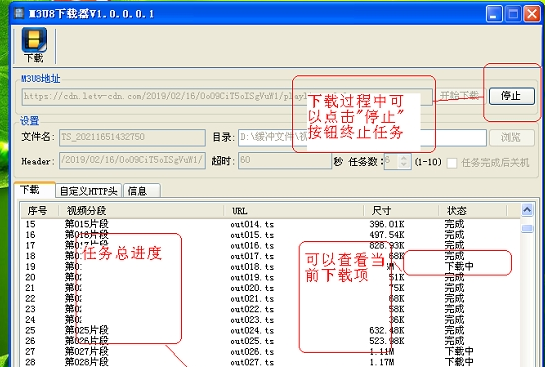
Task: Click 下载中 status in row 19
Action: tap(459, 267)
